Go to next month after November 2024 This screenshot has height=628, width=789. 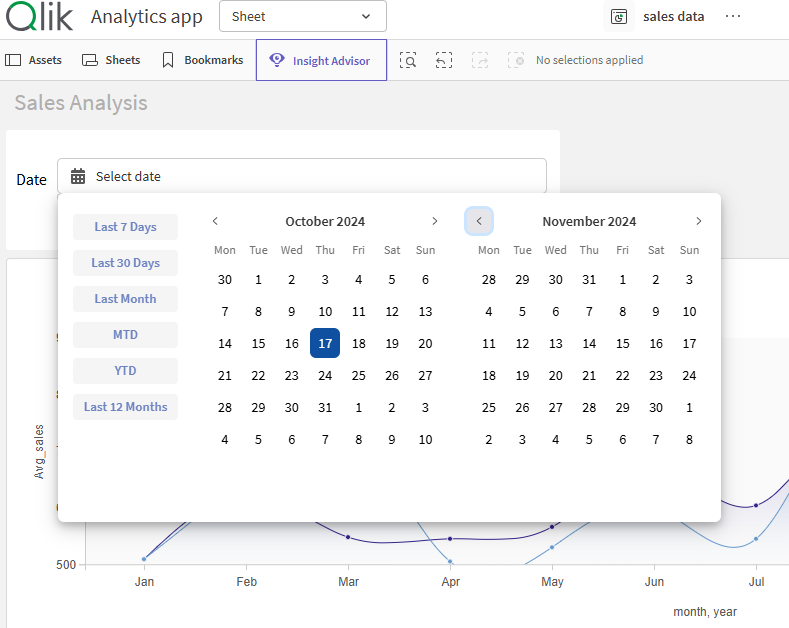click(698, 221)
